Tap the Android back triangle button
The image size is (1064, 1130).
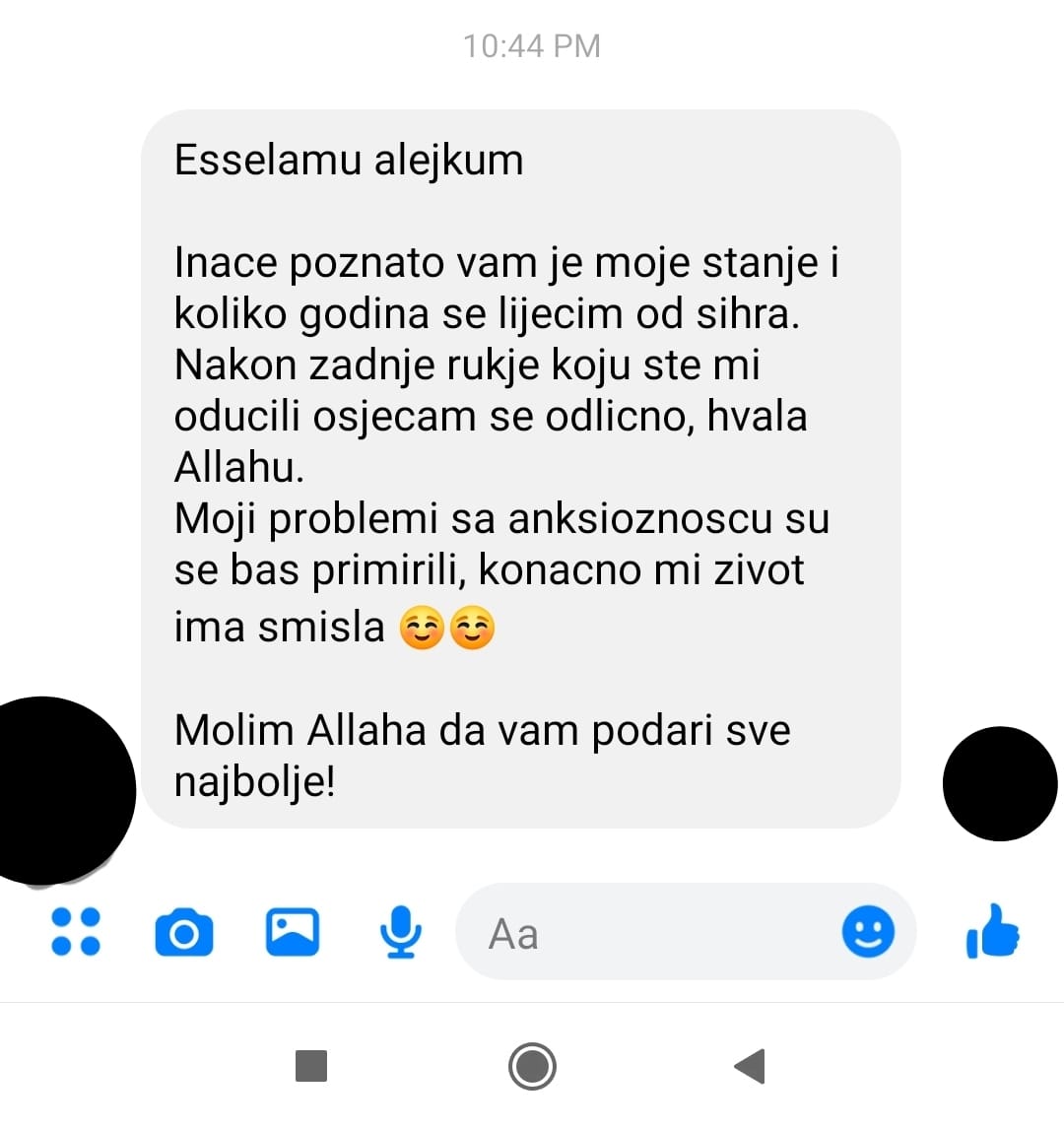pos(750,1066)
